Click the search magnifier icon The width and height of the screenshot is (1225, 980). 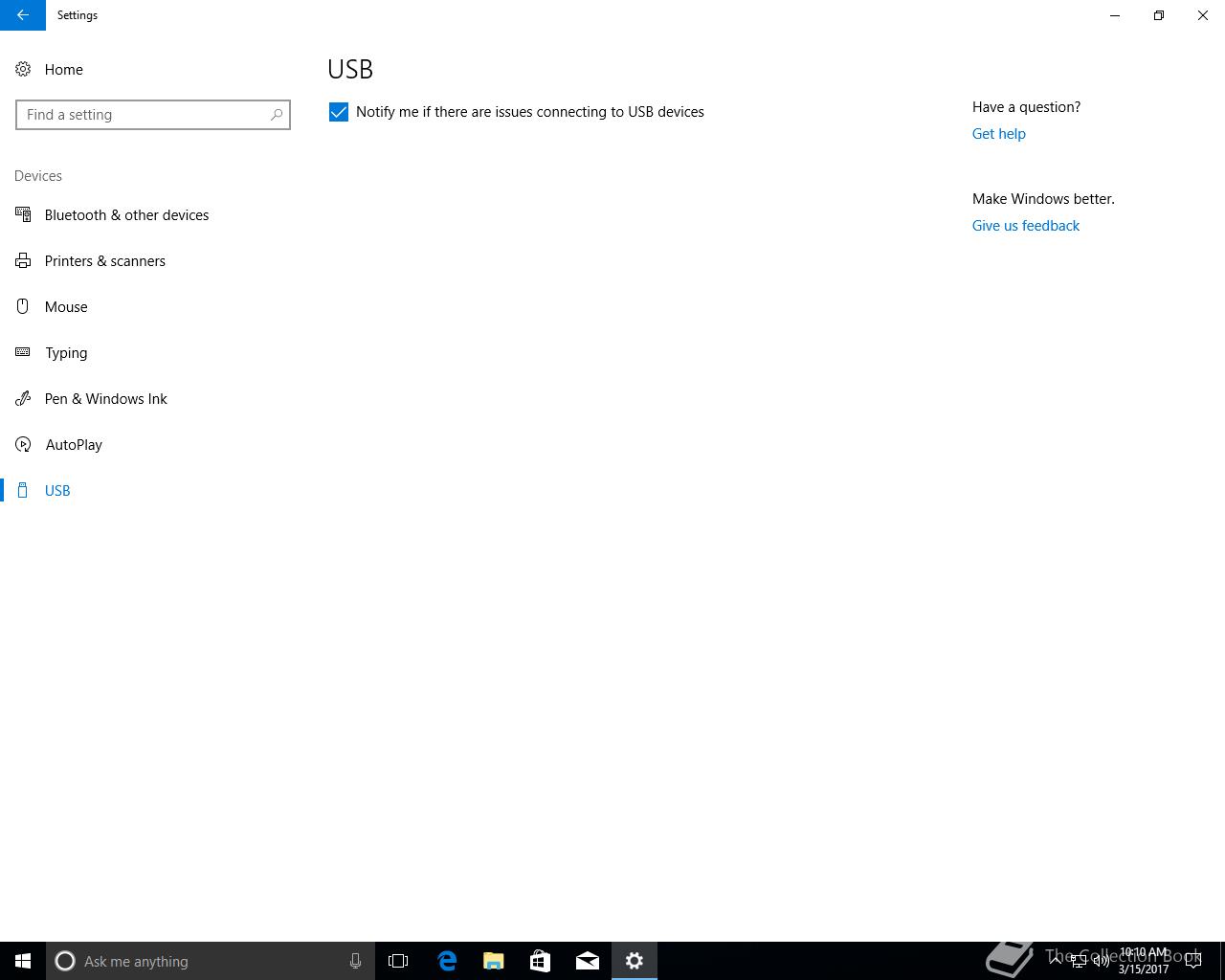pos(277,115)
